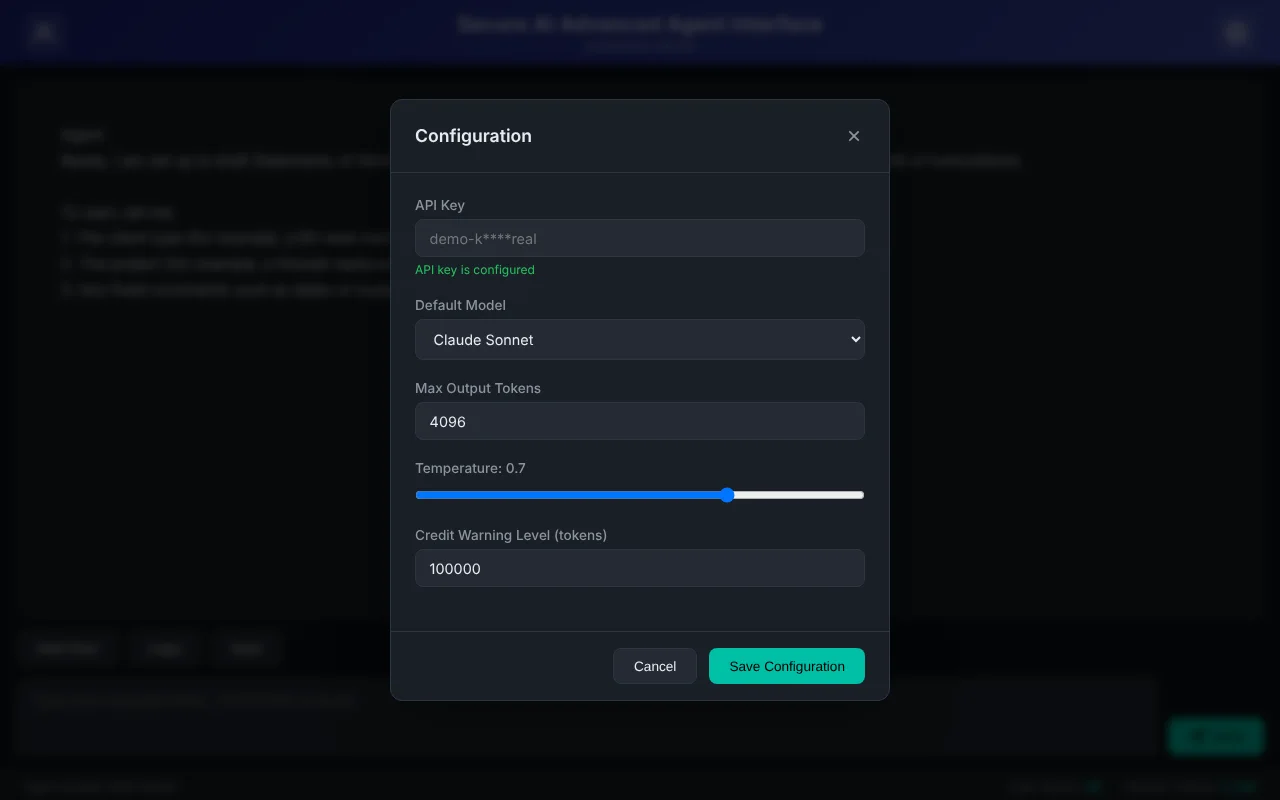Click the 'API key is configured' status text
The width and height of the screenshot is (1280, 800).
click(x=475, y=270)
